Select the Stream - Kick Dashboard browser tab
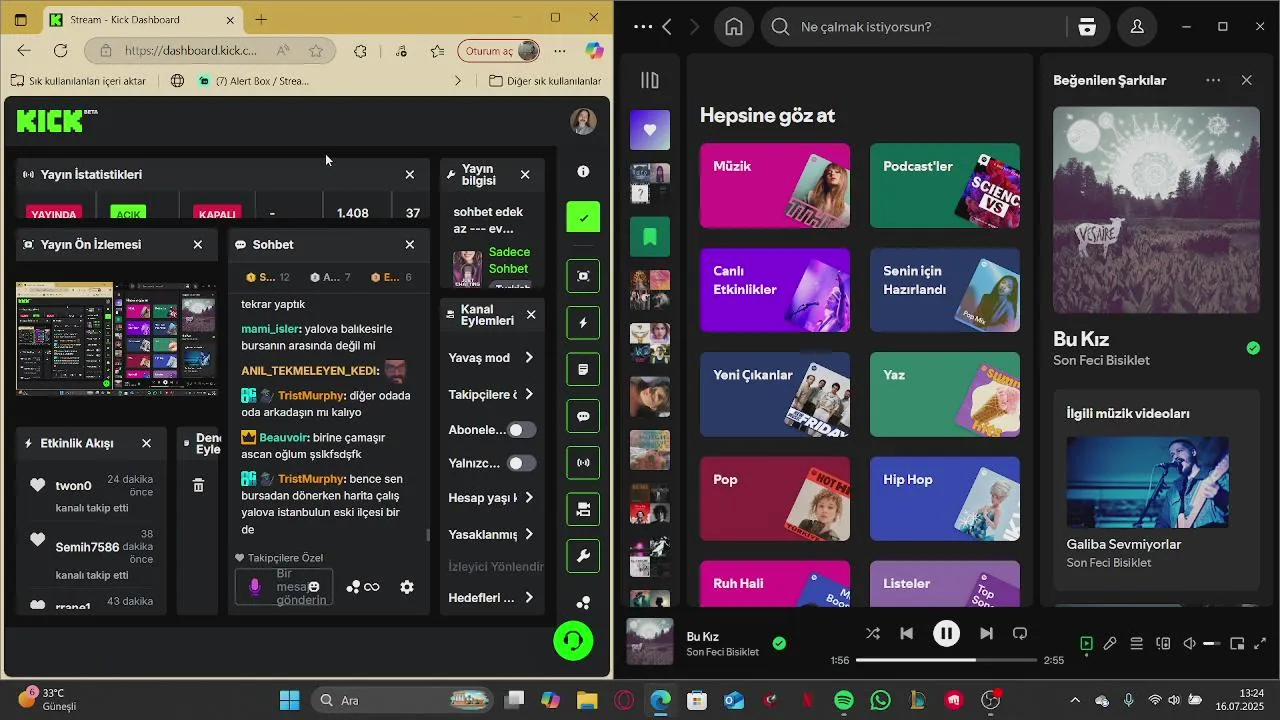 [x=142, y=19]
